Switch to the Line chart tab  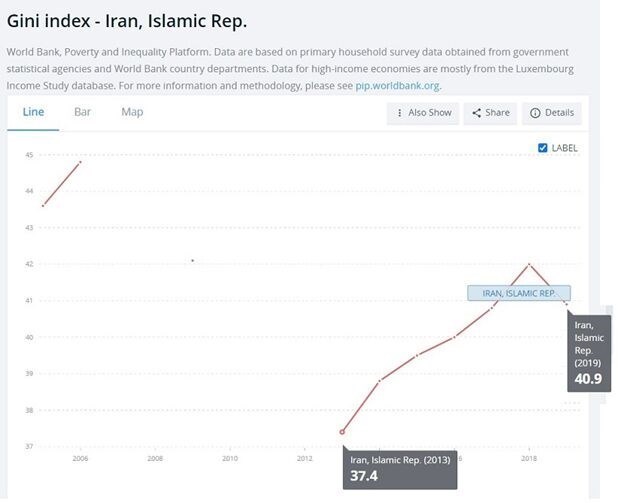coord(33,112)
